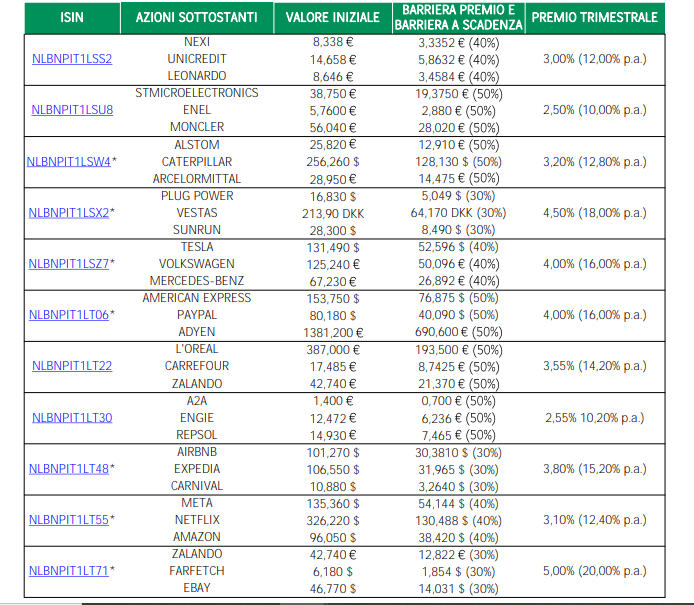Screen dimensions: 694x605
Task: Select the EXPEDIA stock cell
Action: [197, 469]
